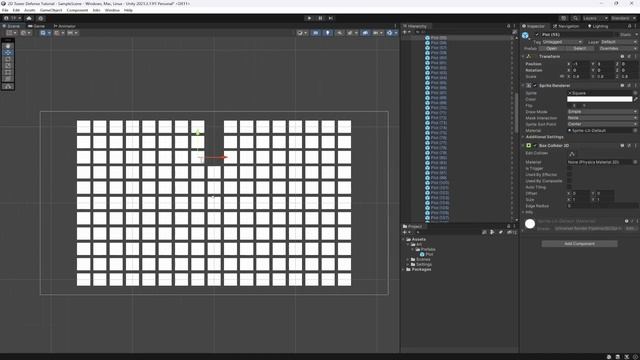Image resolution: width=640 pixels, height=360 pixels.
Task: Open the Sprite object picker circle
Action: tap(636, 93)
